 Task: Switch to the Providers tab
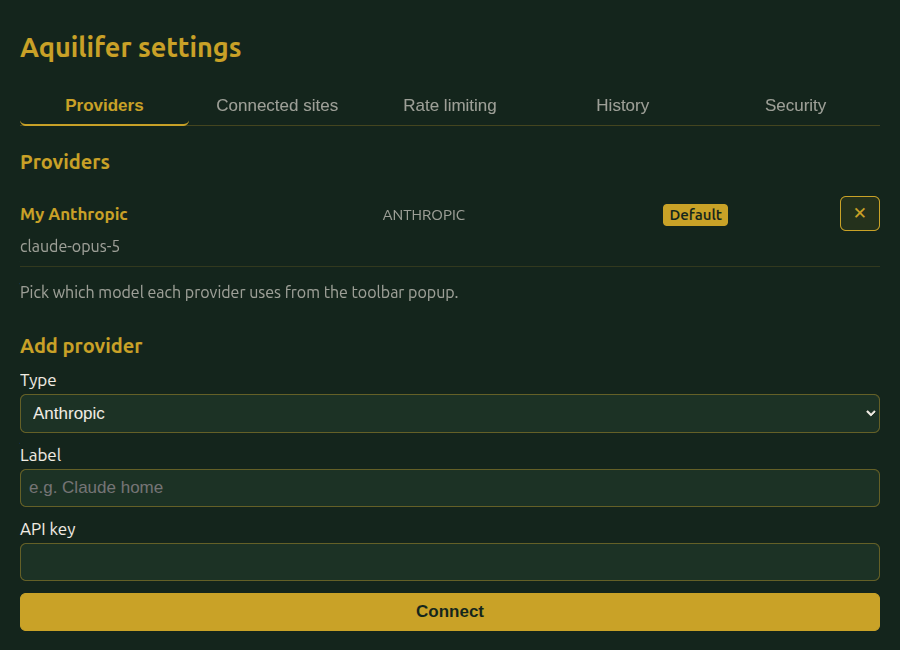coord(104,106)
